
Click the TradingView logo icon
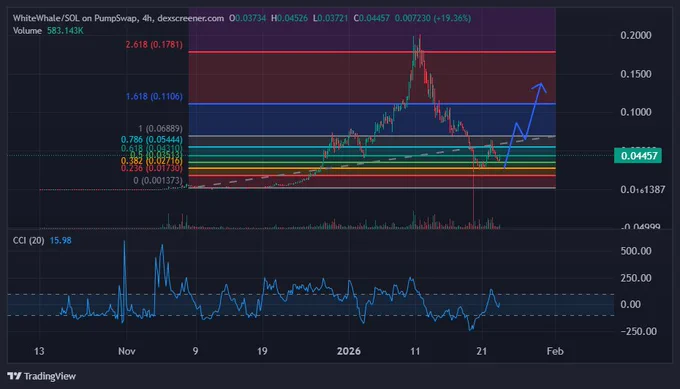[14, 376]
